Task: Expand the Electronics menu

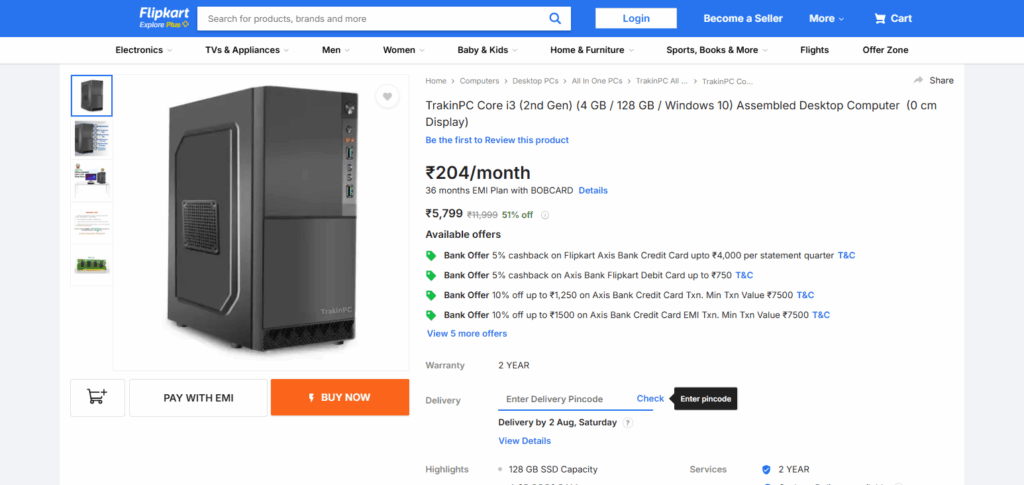Action: pyautogui.click(x=144, y=50)
